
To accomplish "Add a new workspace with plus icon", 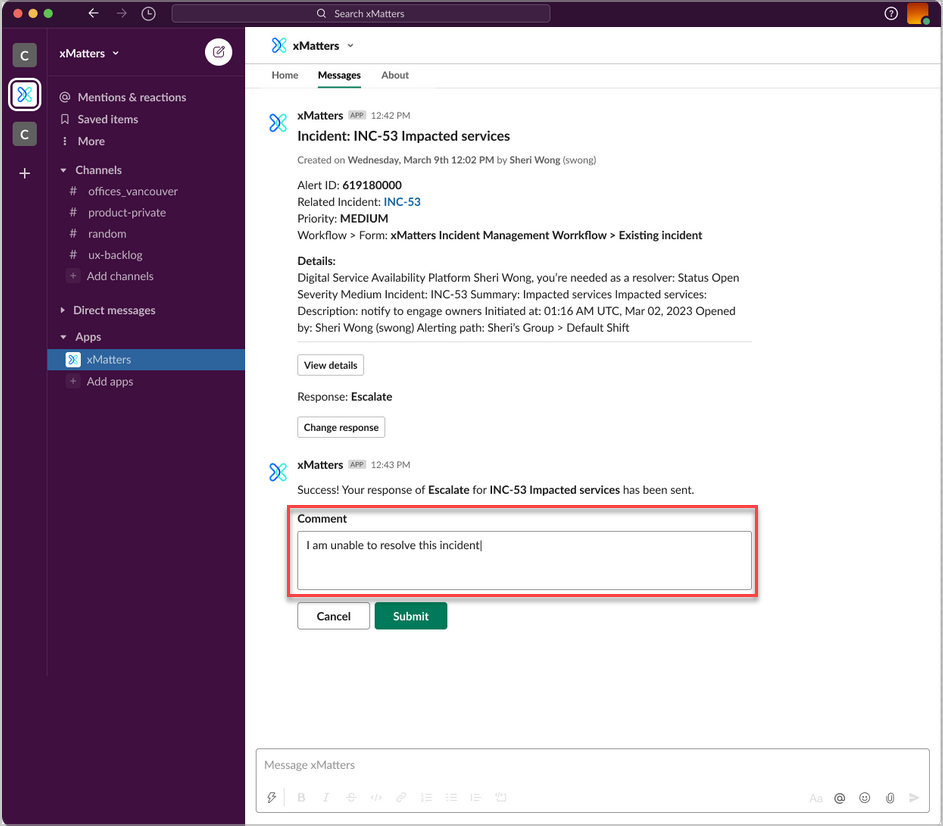I will [25, 173].
